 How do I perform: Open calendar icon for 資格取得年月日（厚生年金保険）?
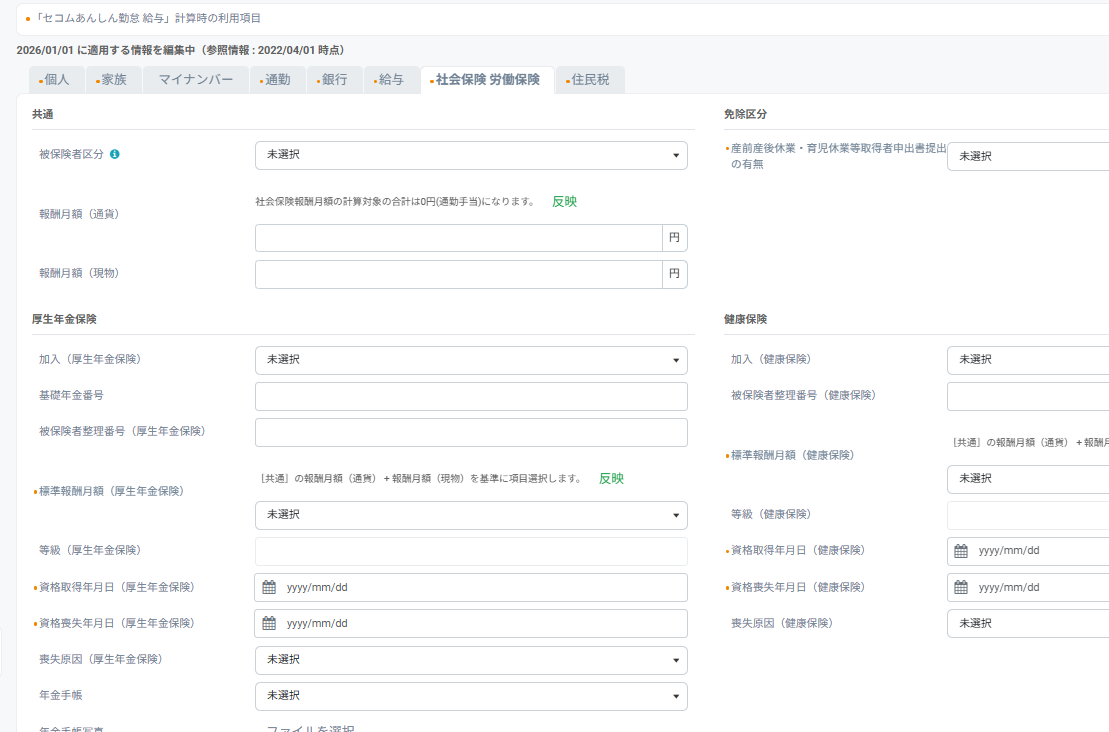point(269,587)
